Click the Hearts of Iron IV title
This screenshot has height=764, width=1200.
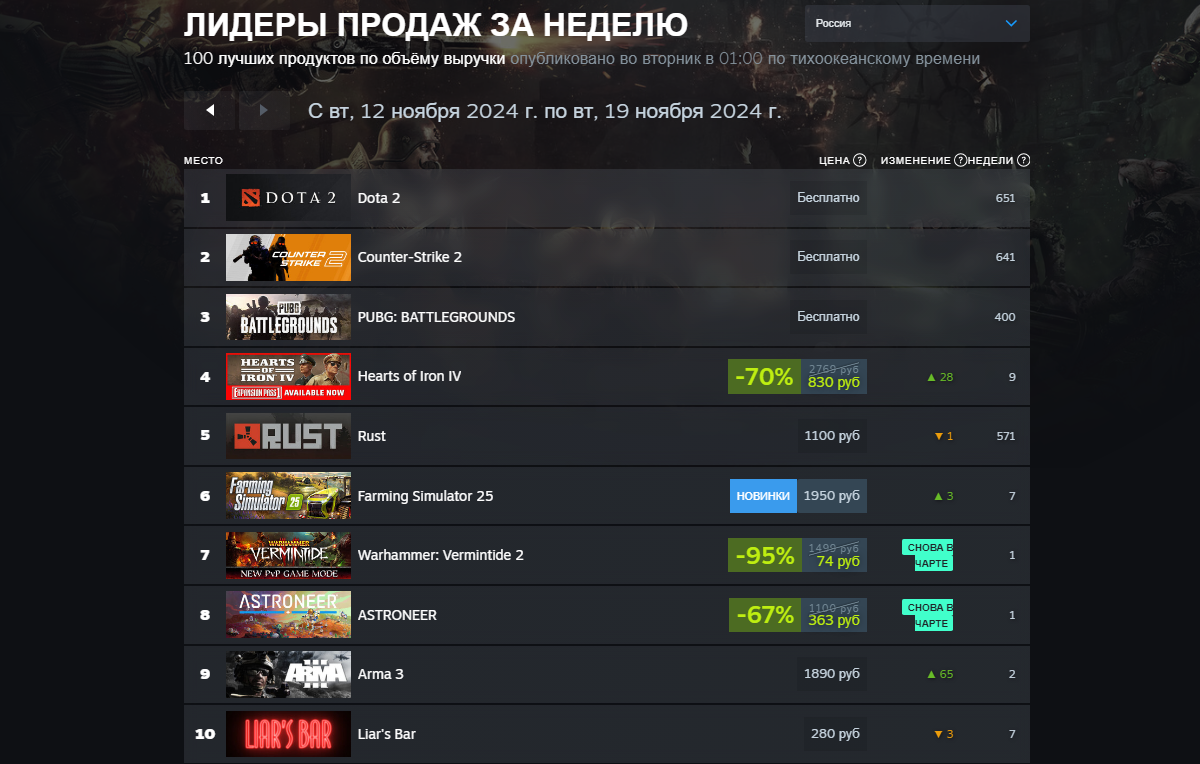point(409,377)
